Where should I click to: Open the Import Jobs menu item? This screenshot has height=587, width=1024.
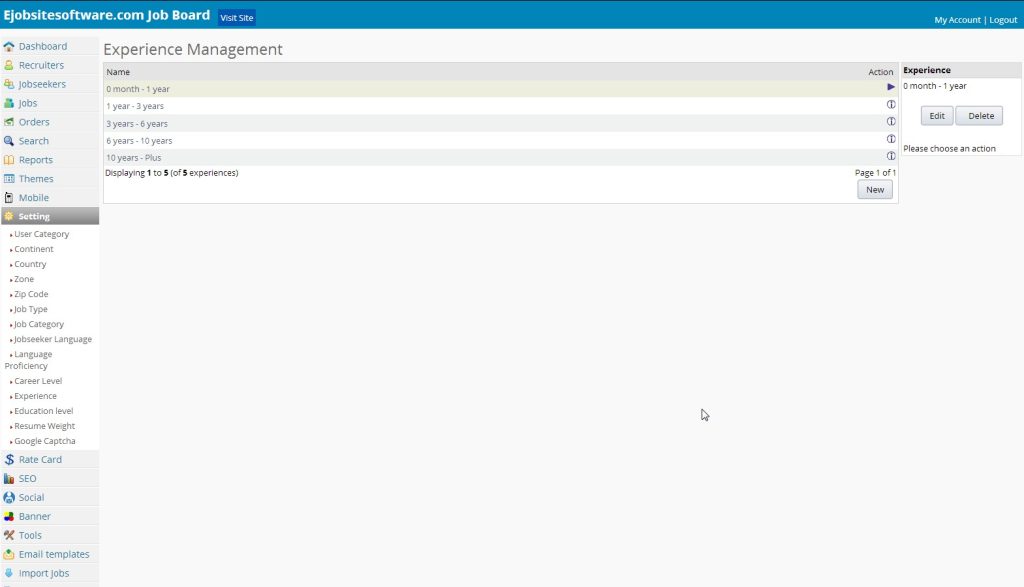click(x=44, y=573)
